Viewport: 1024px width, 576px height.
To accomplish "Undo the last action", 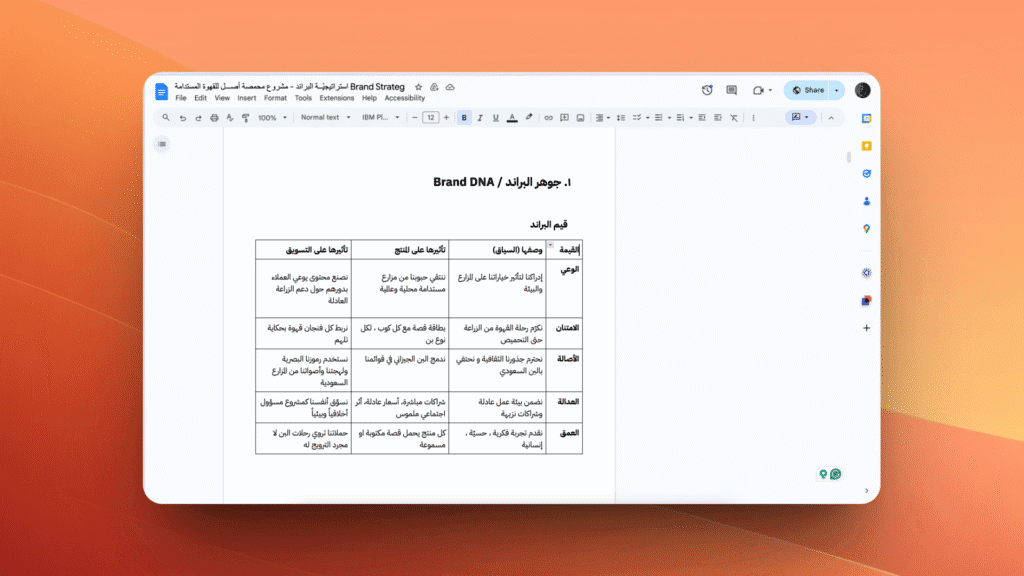I will [183, 118].
